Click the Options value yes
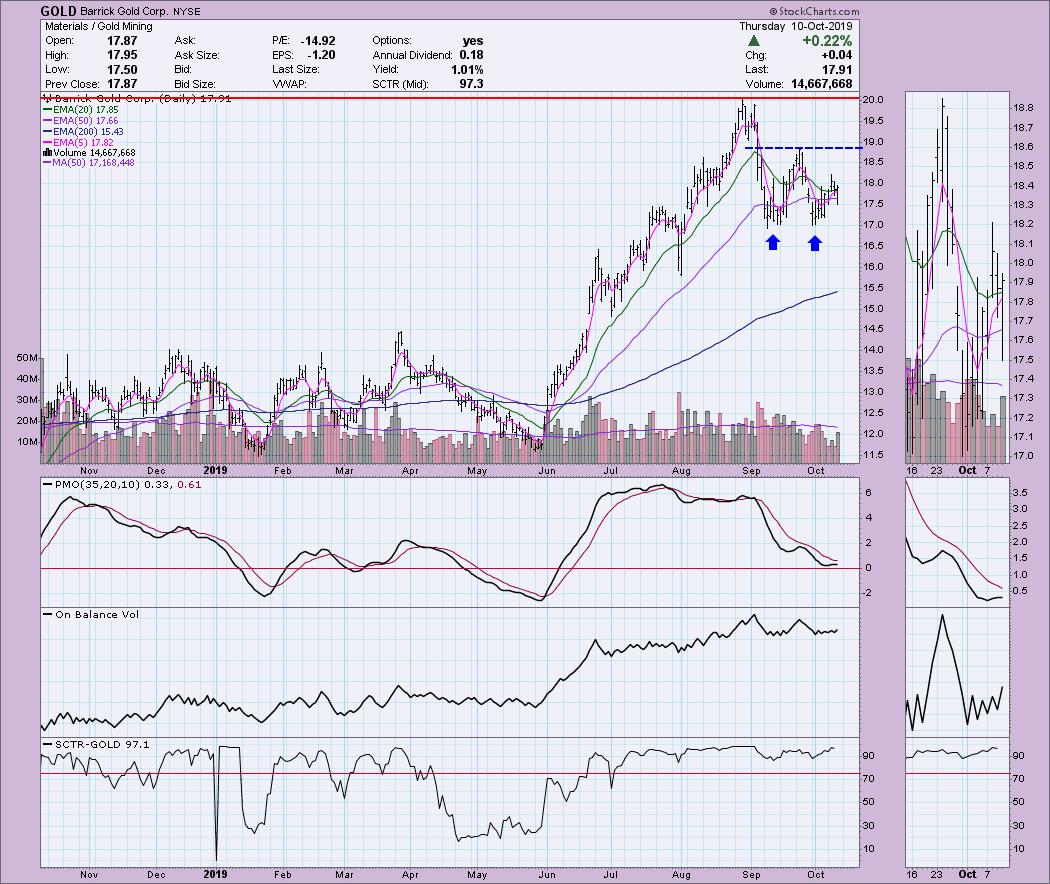 click(473, 41)
